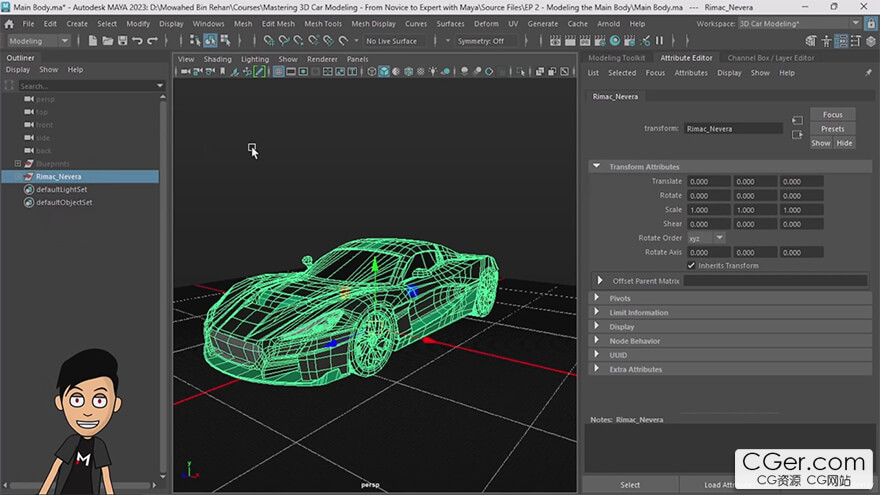Enable snap to points magnet icon
Image resolution: width=880 pixels, height=495 pixels.
coord(299,41)
